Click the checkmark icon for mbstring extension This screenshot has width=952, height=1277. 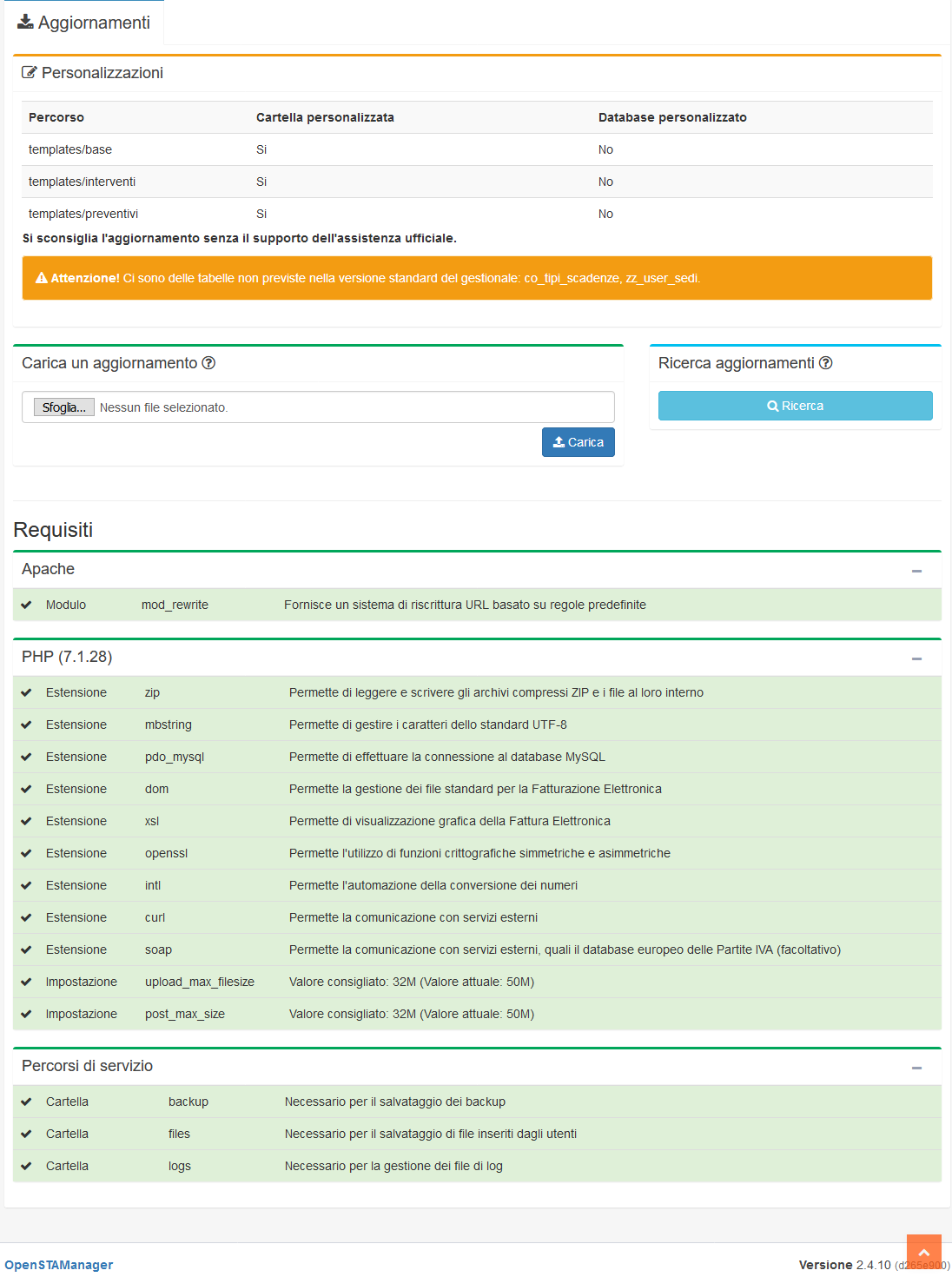pyautogui.click(x=26, y=725)
